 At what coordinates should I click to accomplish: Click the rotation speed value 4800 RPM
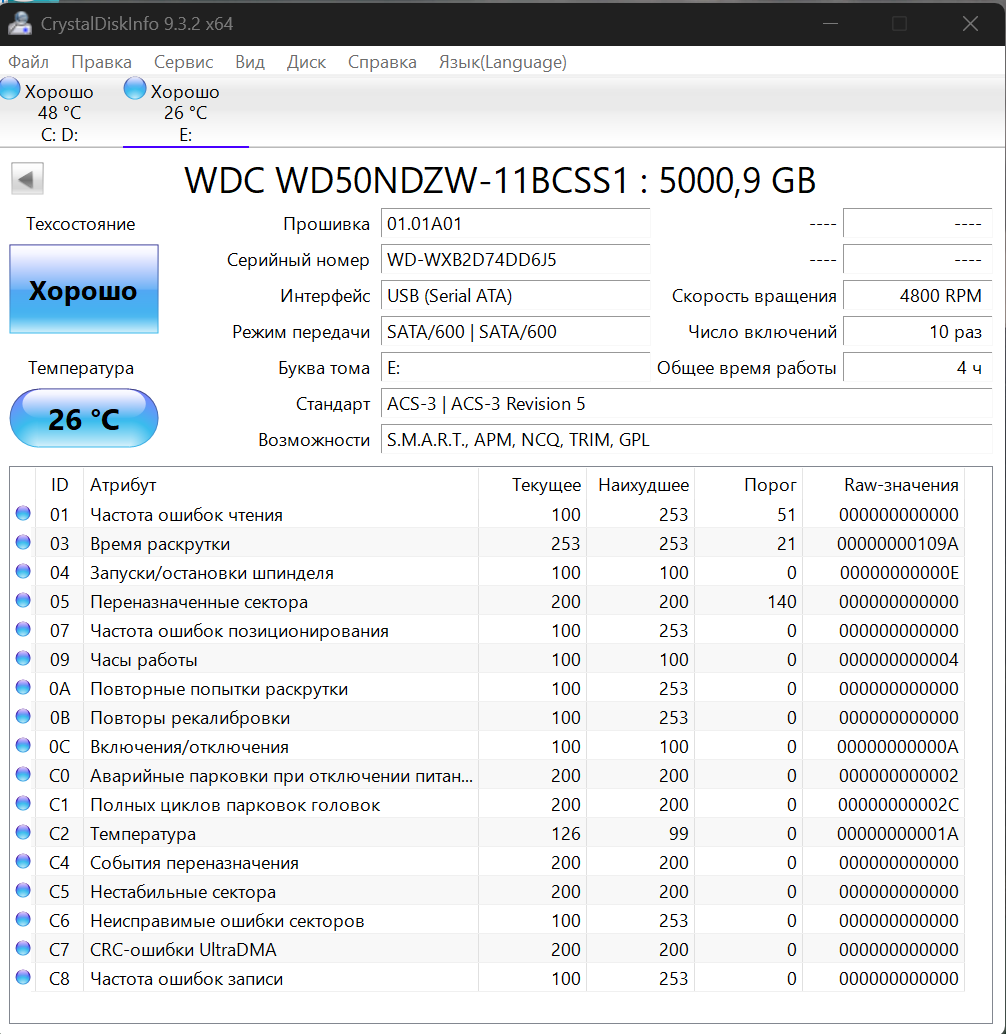(x=918, y=295)
